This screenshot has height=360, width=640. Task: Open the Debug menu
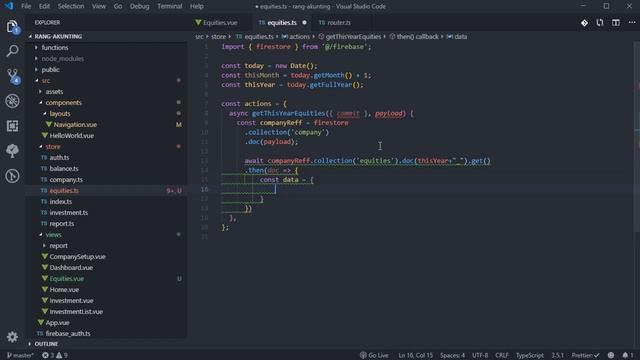click(x=139, y=6)
